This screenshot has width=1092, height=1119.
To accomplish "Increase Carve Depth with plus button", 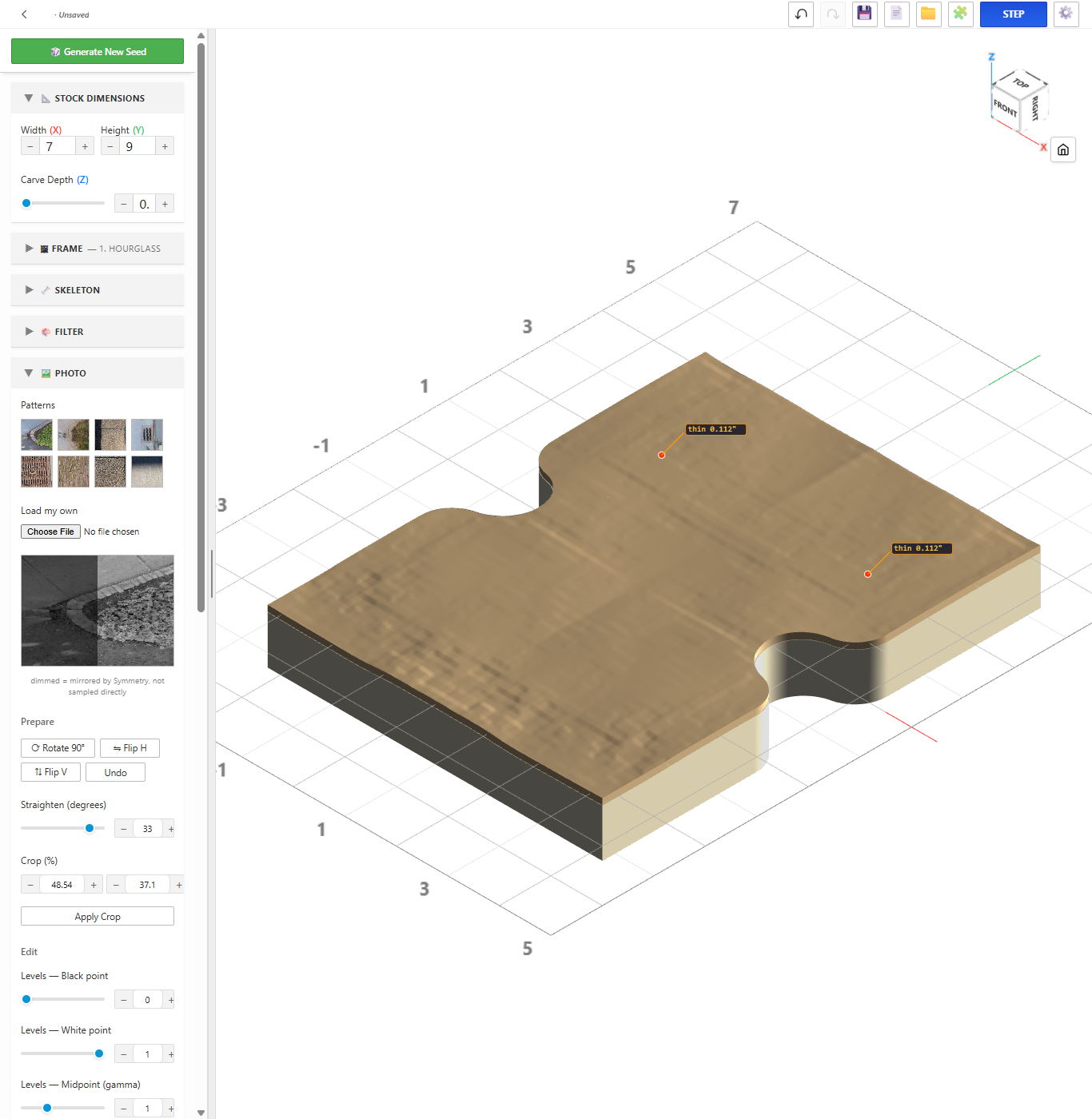I will click(165, 204).
